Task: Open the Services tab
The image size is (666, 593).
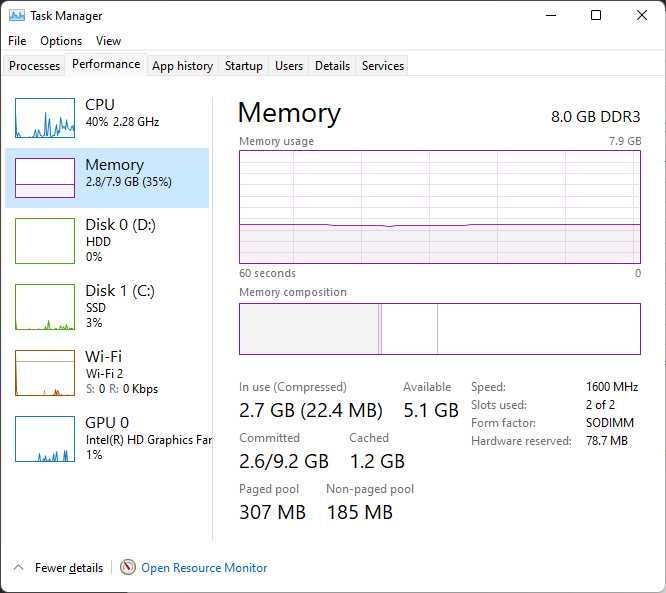Action: point(383,66)
